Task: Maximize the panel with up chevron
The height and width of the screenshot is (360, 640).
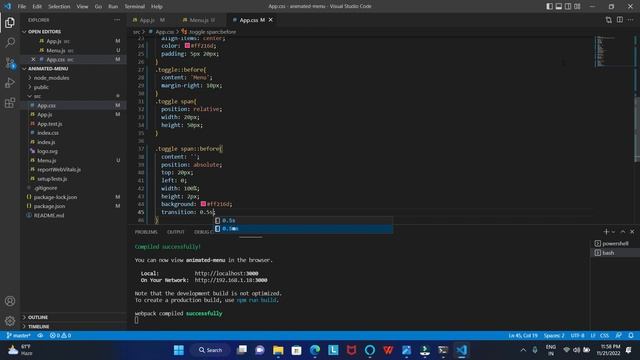Action: tap(623, 231)
